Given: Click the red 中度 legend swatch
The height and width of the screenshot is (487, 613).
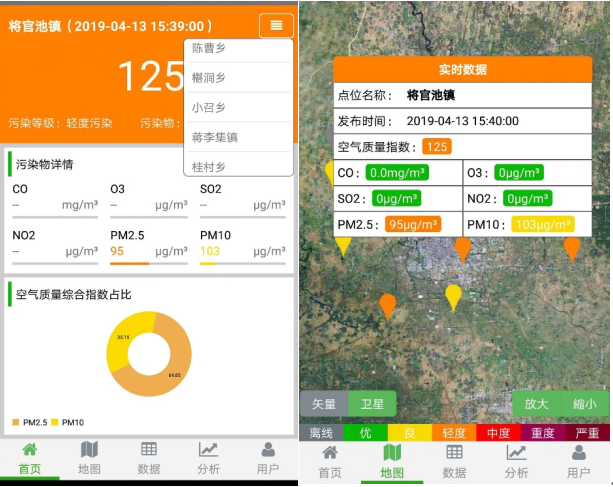Looking at the screenshot, I should 498,433.
